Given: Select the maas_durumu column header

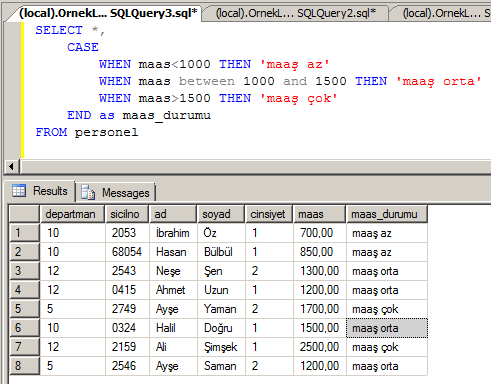Looking at the screenshot, I should (387, 214).
